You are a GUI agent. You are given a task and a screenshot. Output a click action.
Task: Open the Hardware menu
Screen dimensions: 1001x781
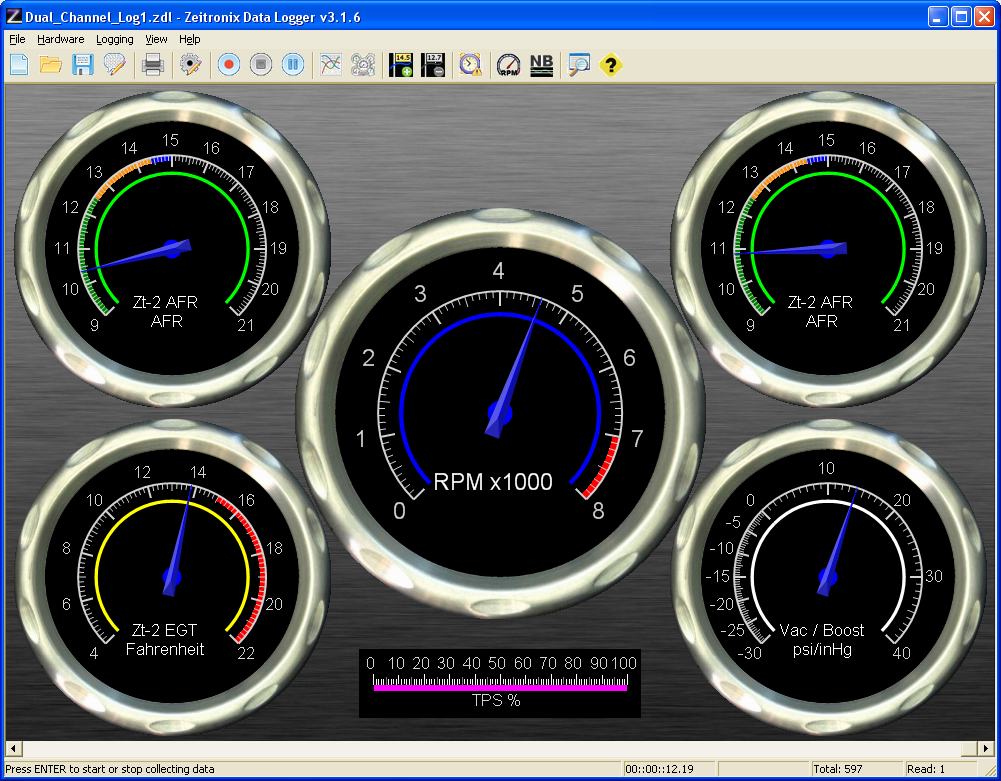click(61, 39)
